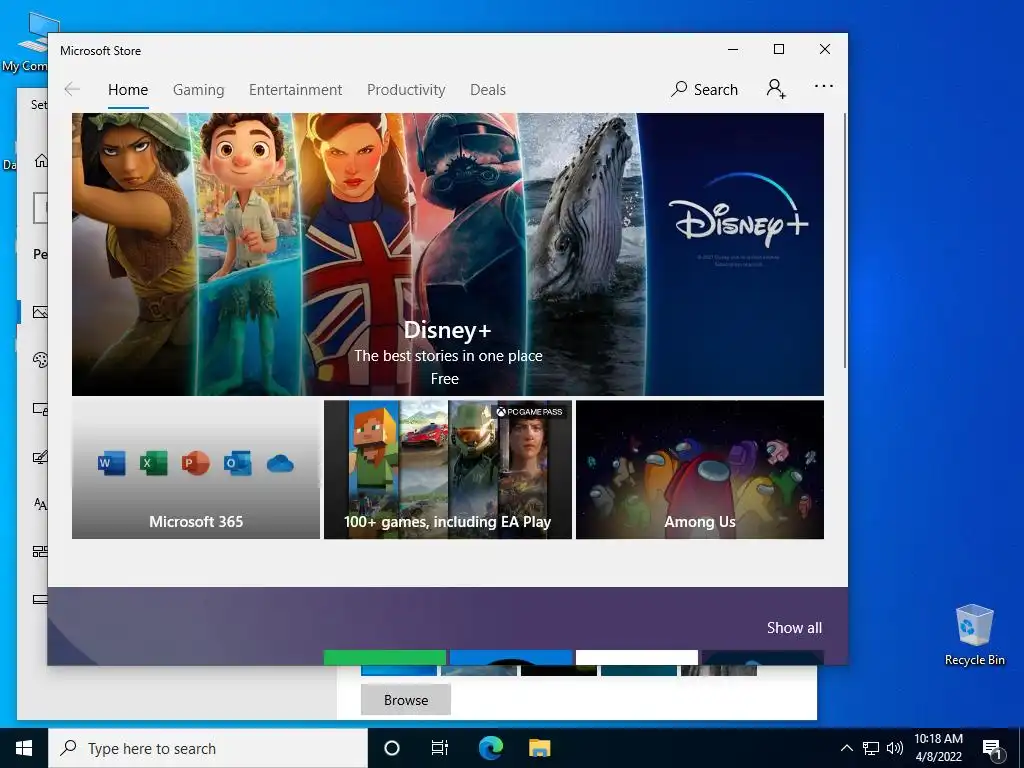The width and height of the screenshot is (1024, 768).
Task: Click the Home icon in Settings sidebar
Action: (x=40, y=161)
